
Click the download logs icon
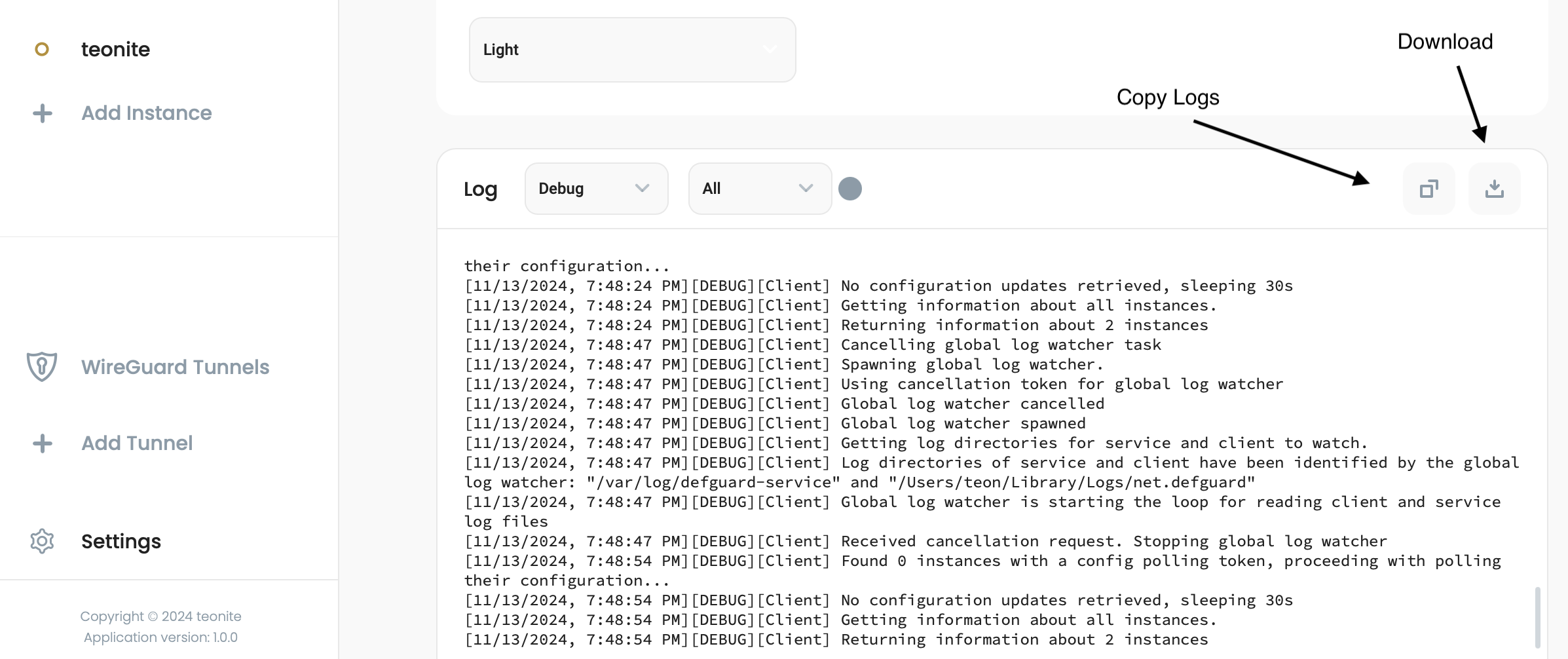coord(1494,189)
